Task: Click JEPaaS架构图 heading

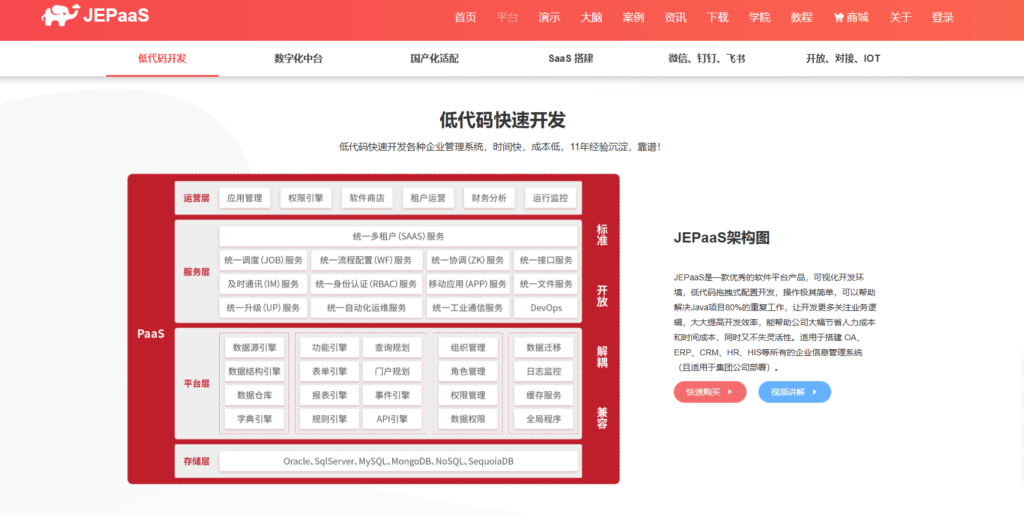Action: click(x=722, y=238)
